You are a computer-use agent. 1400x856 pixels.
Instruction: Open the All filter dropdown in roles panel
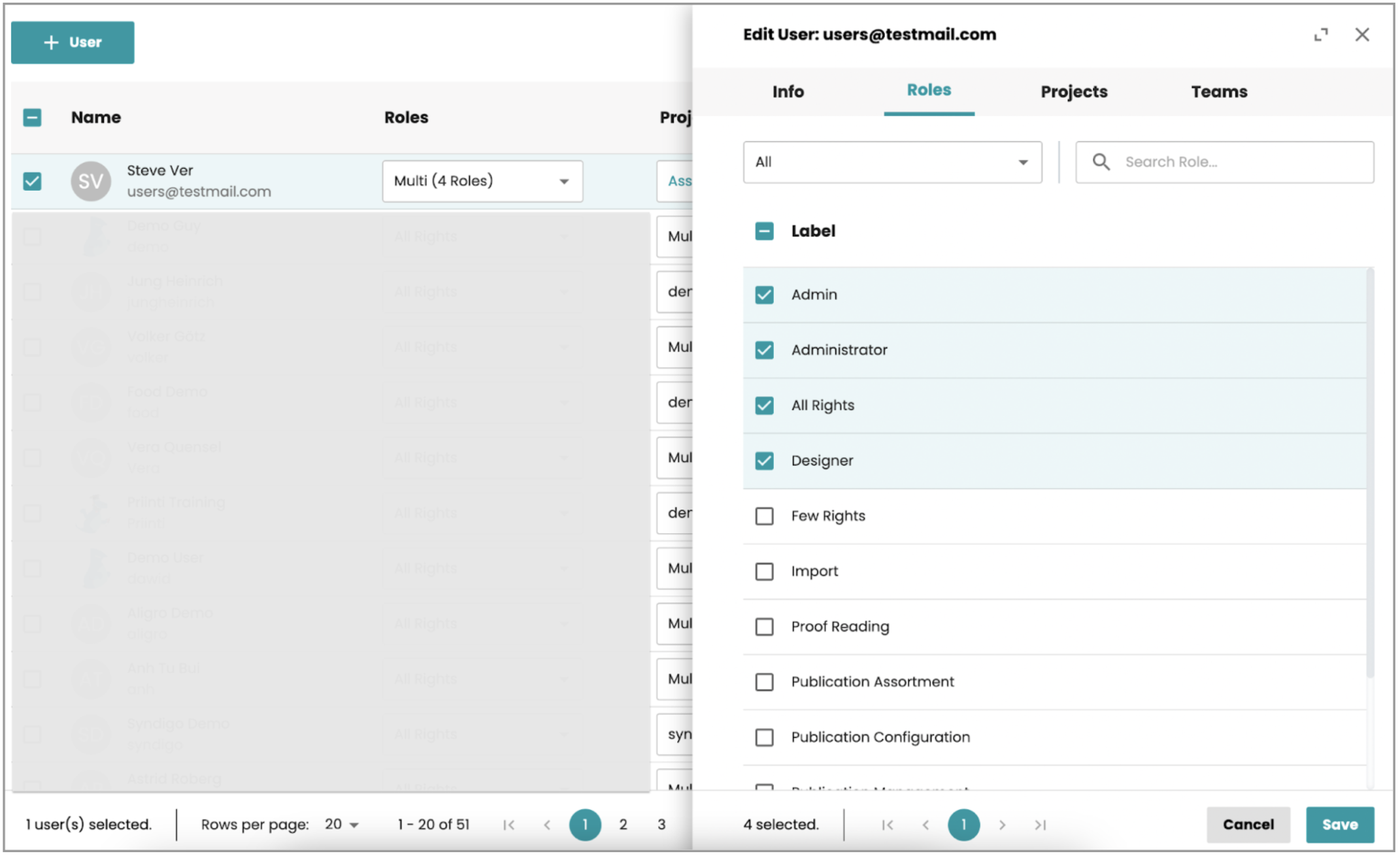click(892, 162)
